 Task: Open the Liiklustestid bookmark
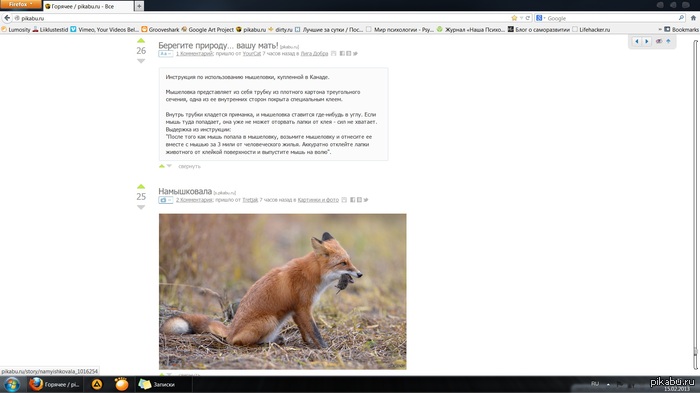pos(50,29)
